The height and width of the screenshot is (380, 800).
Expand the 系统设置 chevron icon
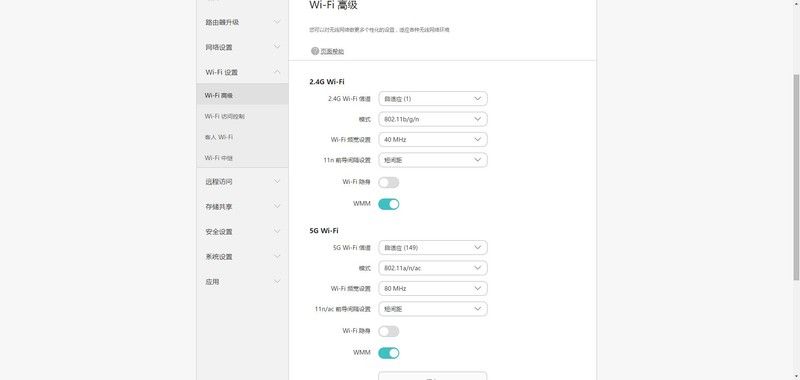(277, 256)
